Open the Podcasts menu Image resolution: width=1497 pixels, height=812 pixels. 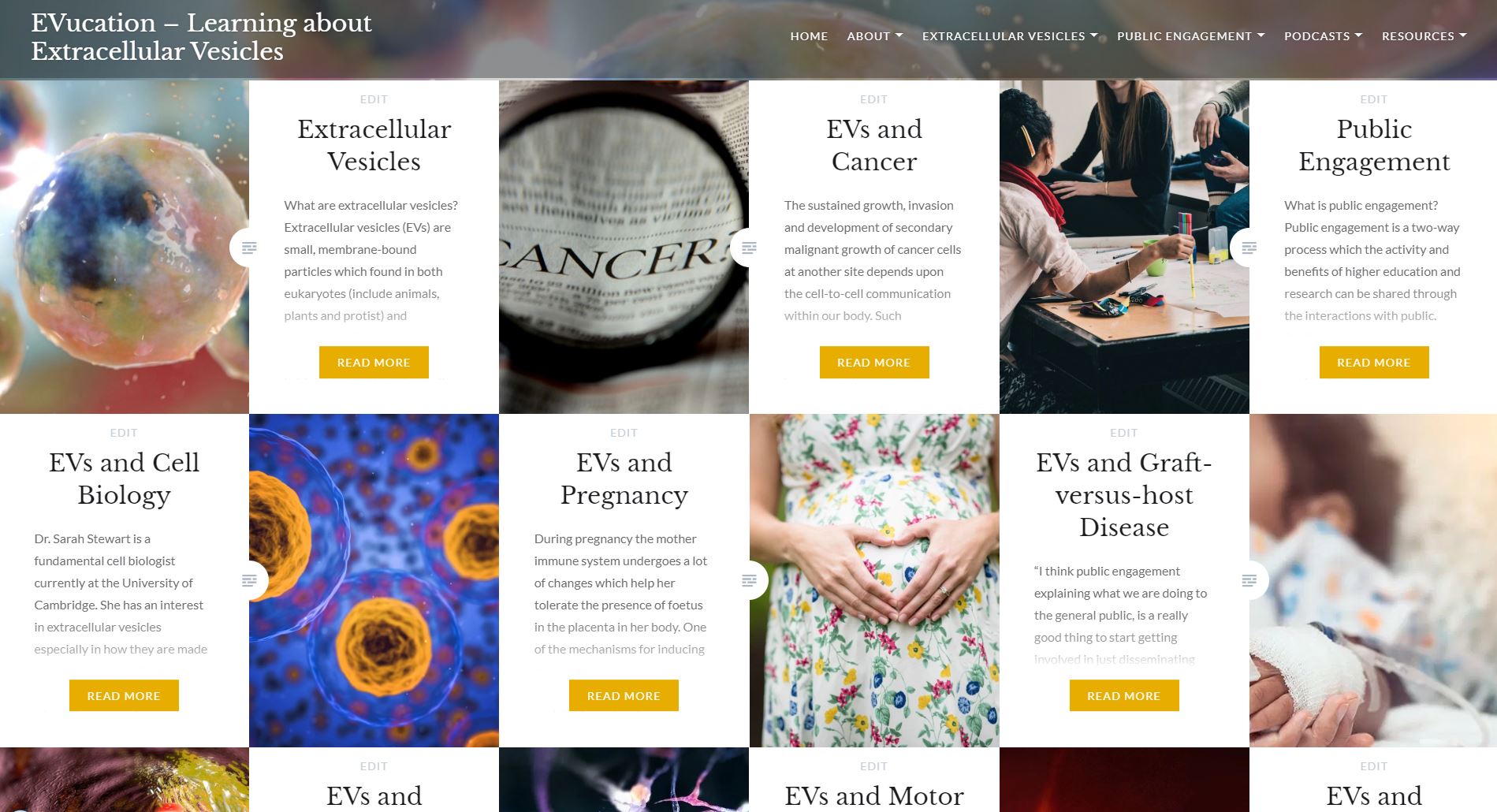tap(1323, 36)
